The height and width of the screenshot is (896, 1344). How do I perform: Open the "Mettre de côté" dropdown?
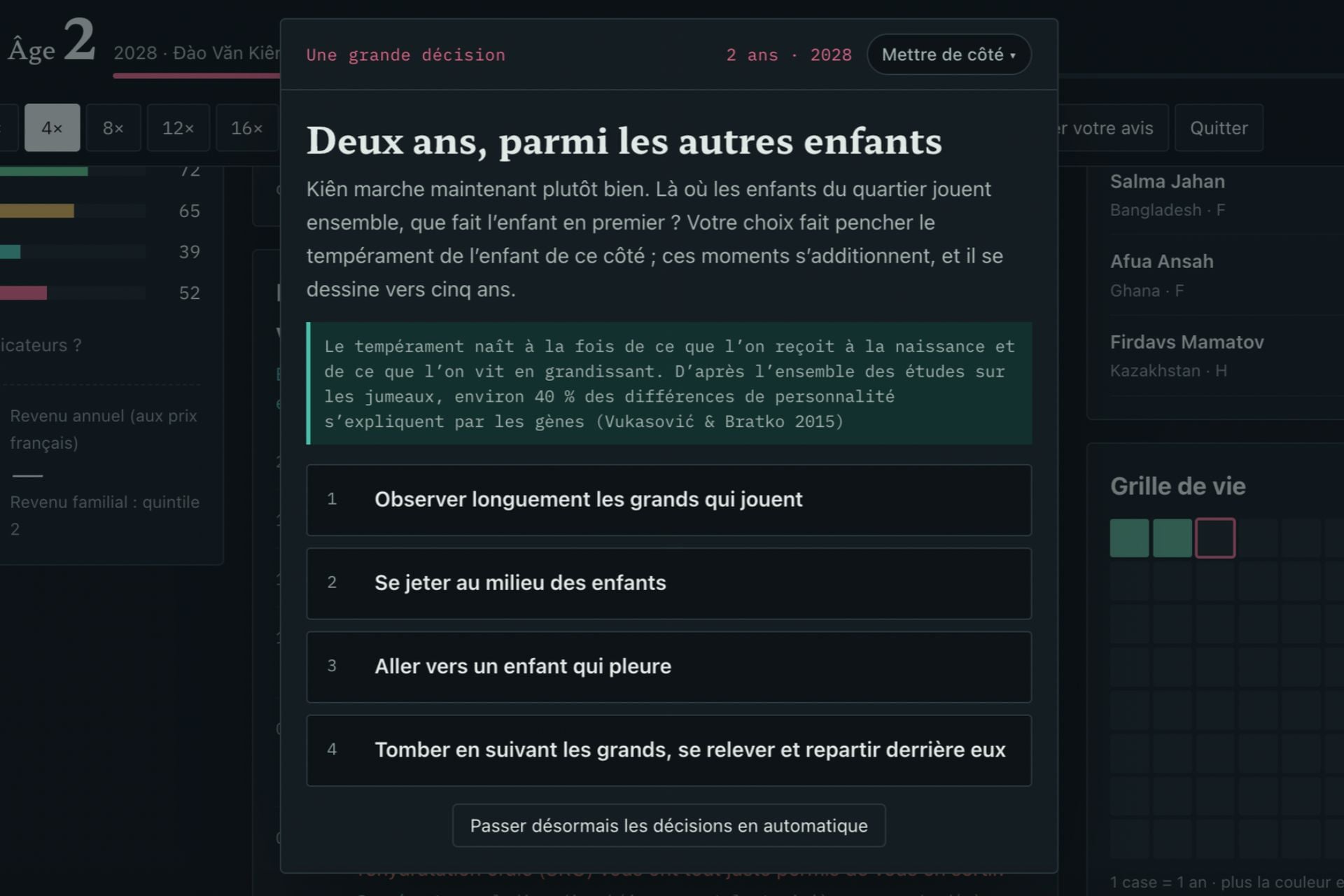coord(948,55)
